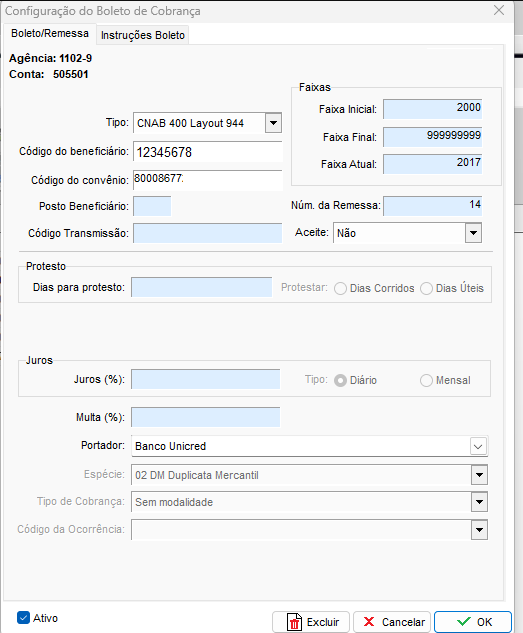
Task: Click the Código do beneficiário field
Action: coord(208,152)
